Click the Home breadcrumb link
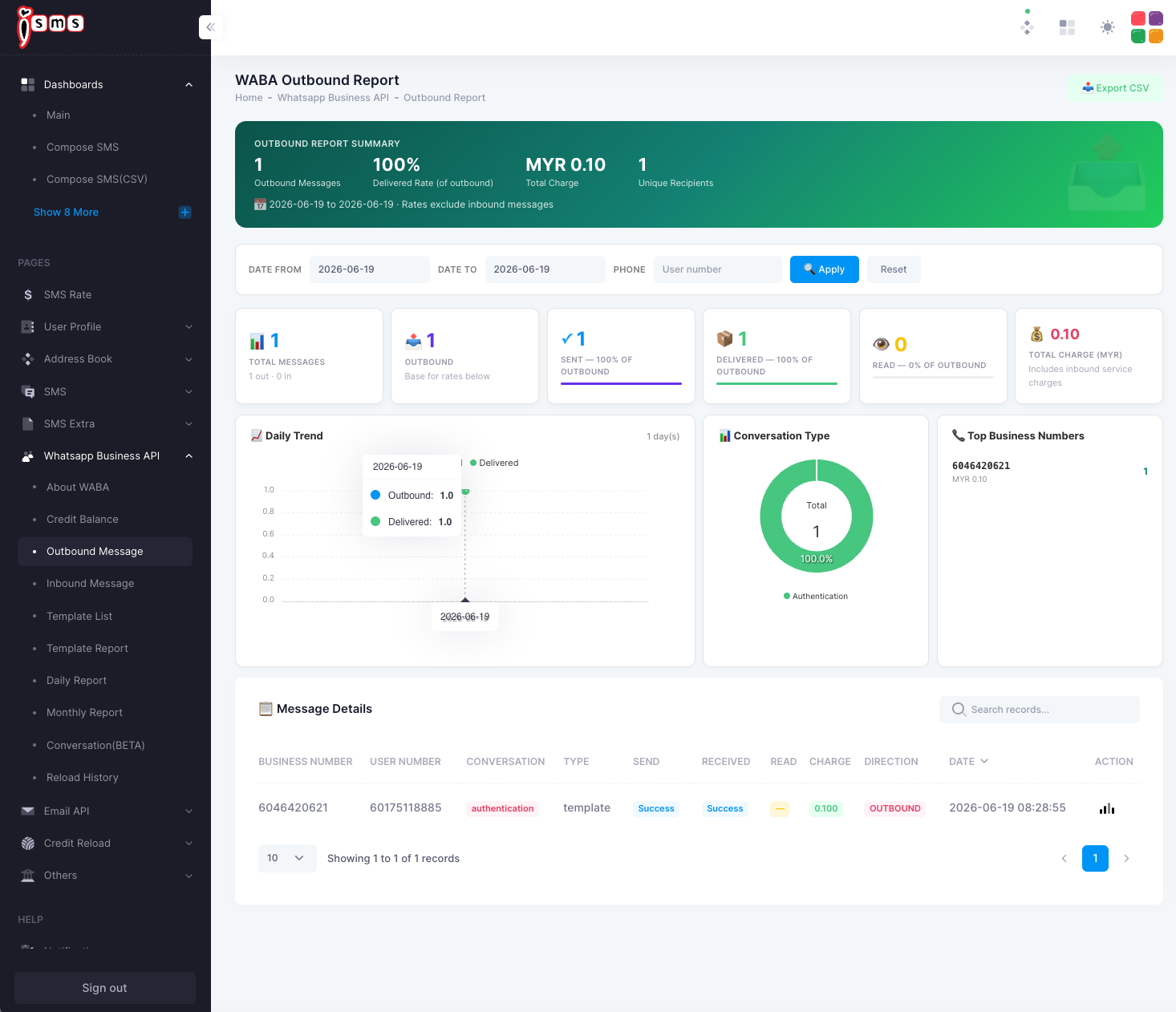The width and height of the screenshot is (1176, 1012). 249,98
